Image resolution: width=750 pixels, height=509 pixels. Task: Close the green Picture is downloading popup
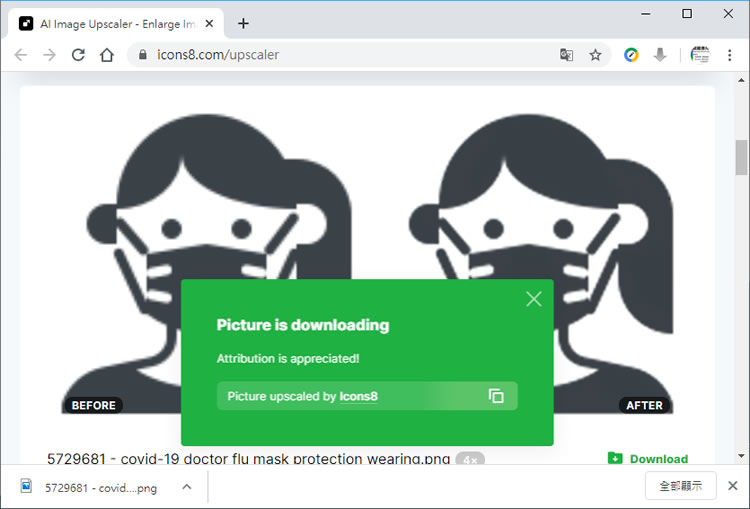click(x=534, y=299)
